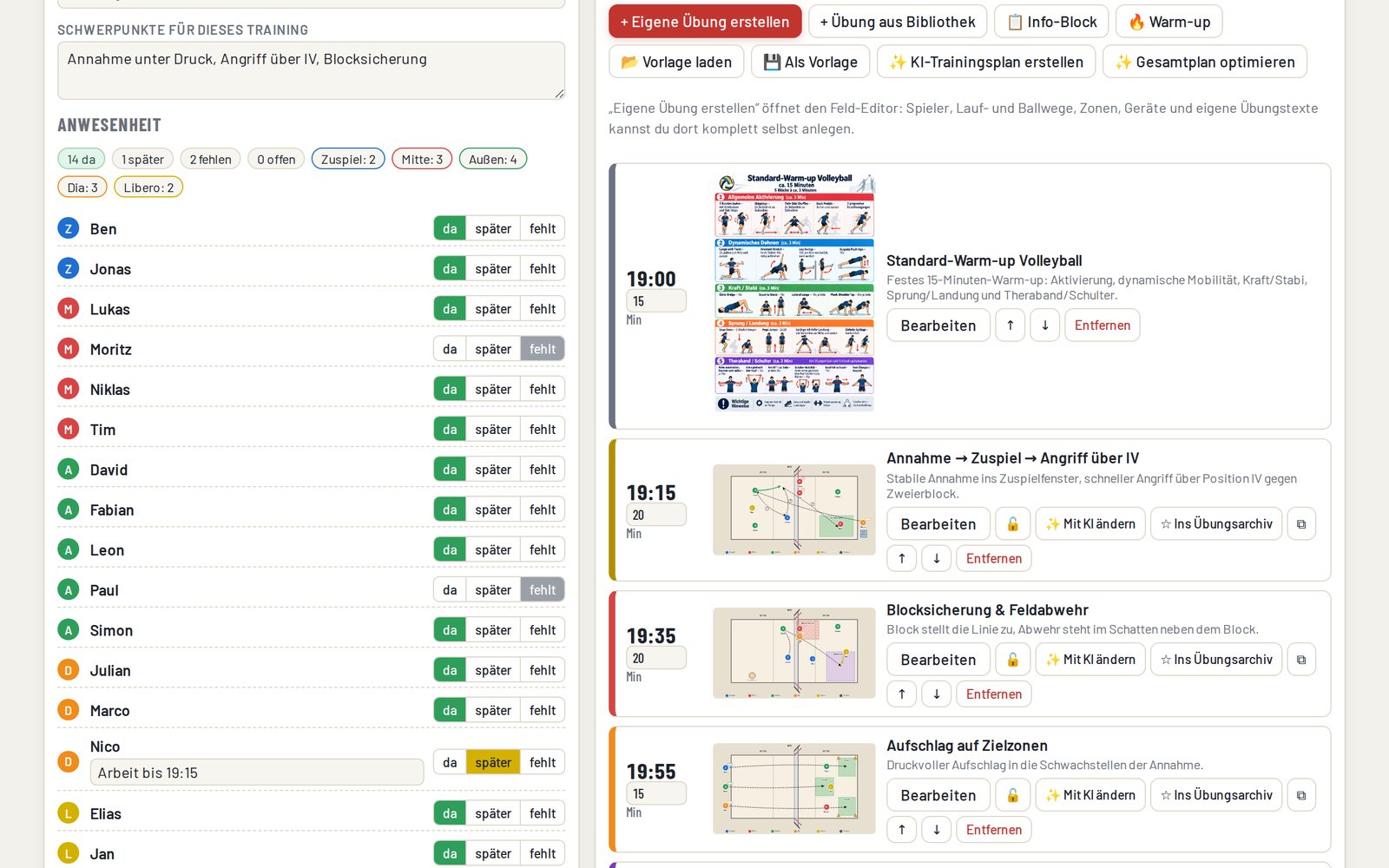Mark Ben as fehlt
This screenshot has height=868, width=1389.
(543, 228)
